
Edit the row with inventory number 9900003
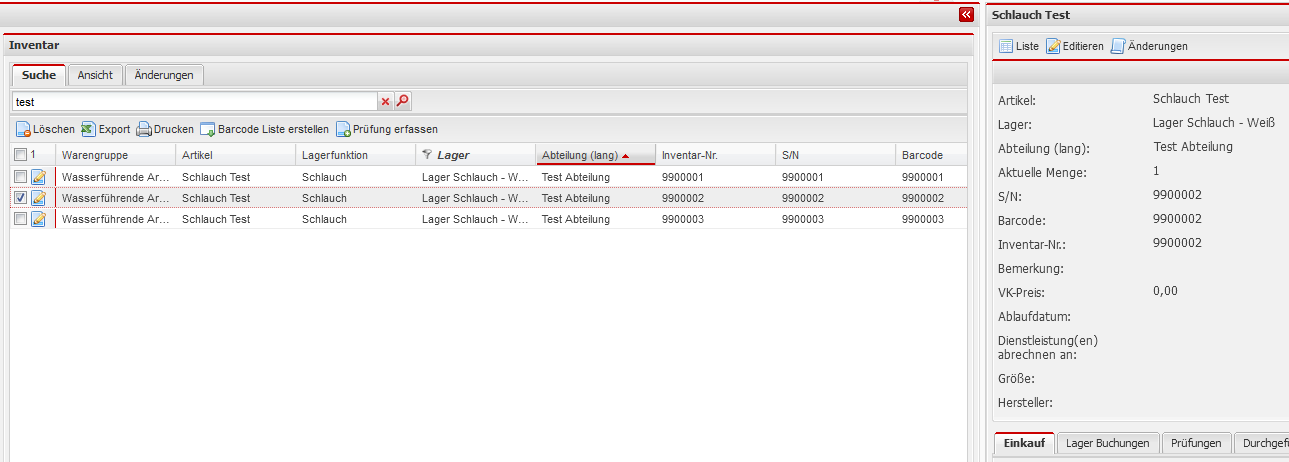pos(39,219)
